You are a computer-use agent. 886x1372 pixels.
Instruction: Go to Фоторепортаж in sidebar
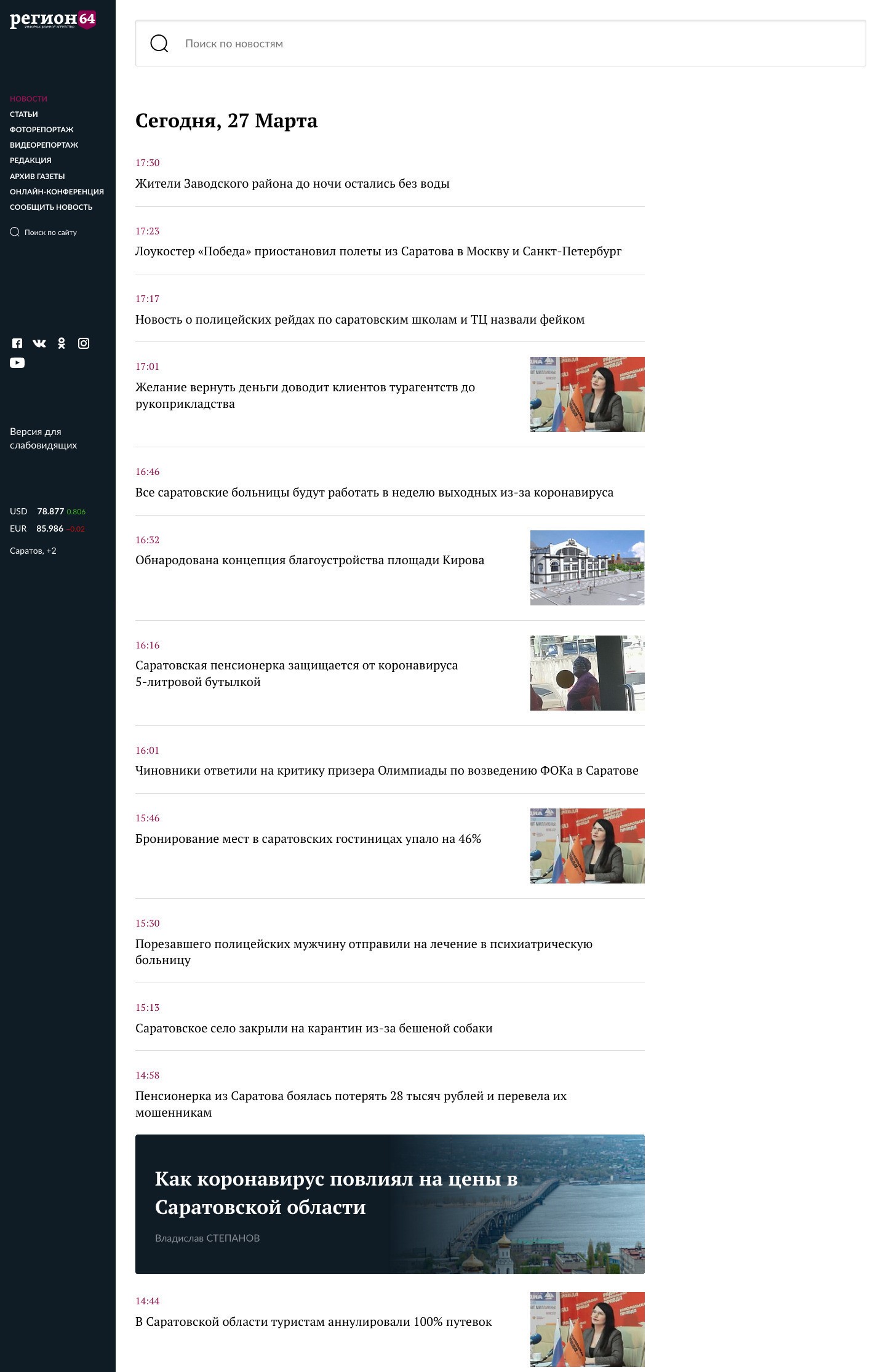(x=41, y=130)
